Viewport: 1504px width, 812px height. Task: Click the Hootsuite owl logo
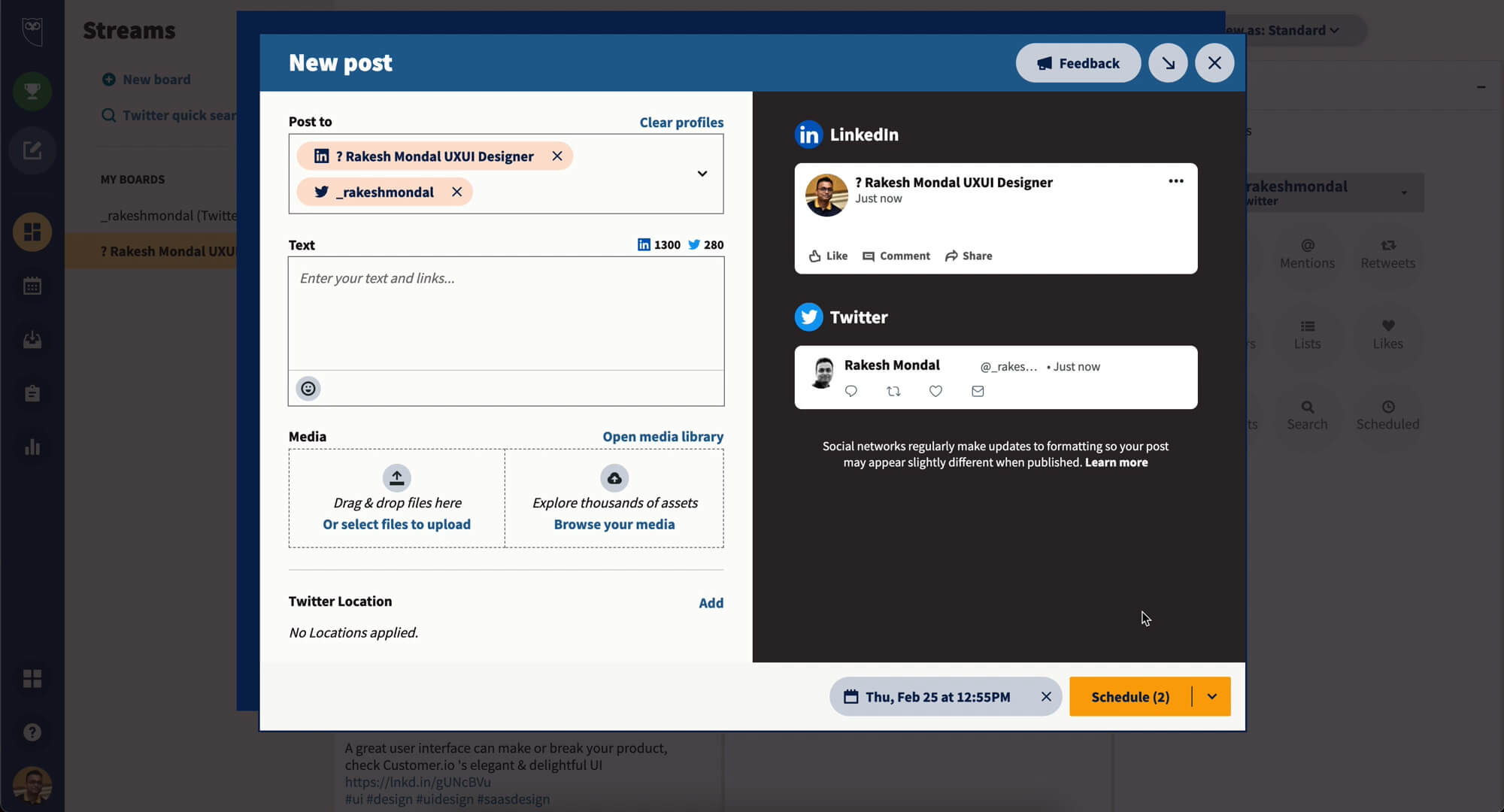click(32, 31)
